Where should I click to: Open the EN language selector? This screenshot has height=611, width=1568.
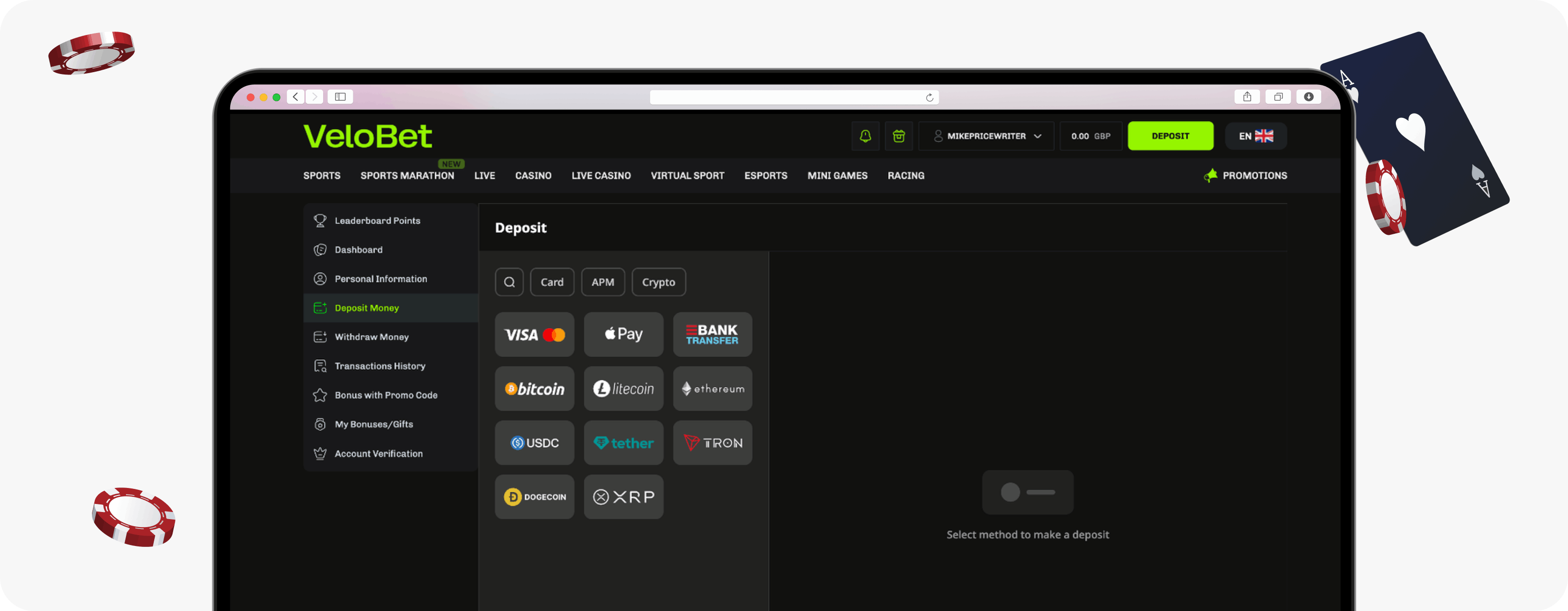(x=1256, y=136)
